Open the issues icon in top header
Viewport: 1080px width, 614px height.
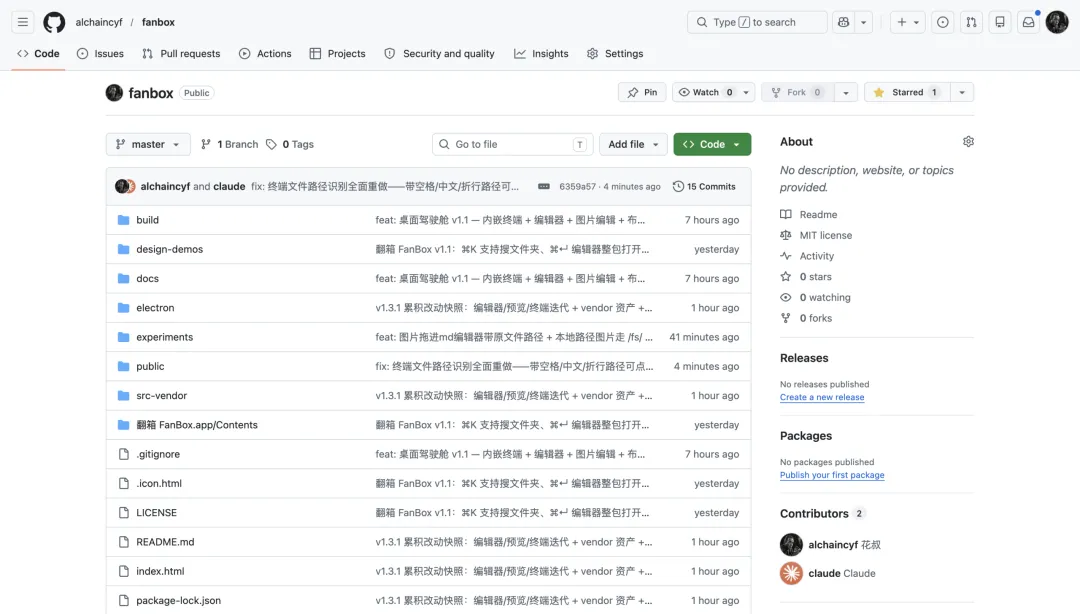tap(942, 22)
